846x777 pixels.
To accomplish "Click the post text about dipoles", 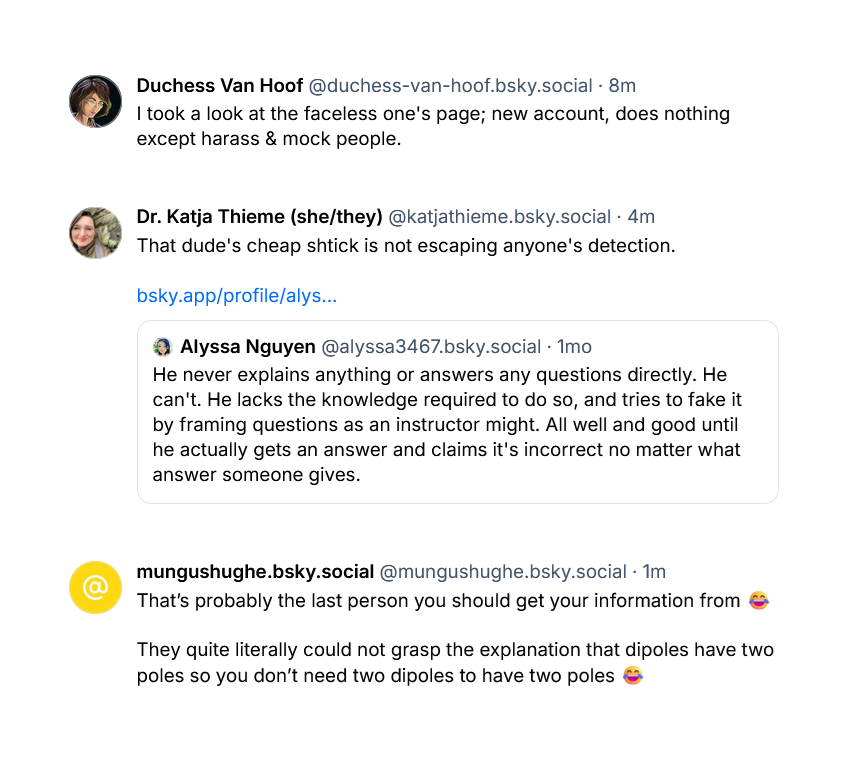I will click(455, 663).
